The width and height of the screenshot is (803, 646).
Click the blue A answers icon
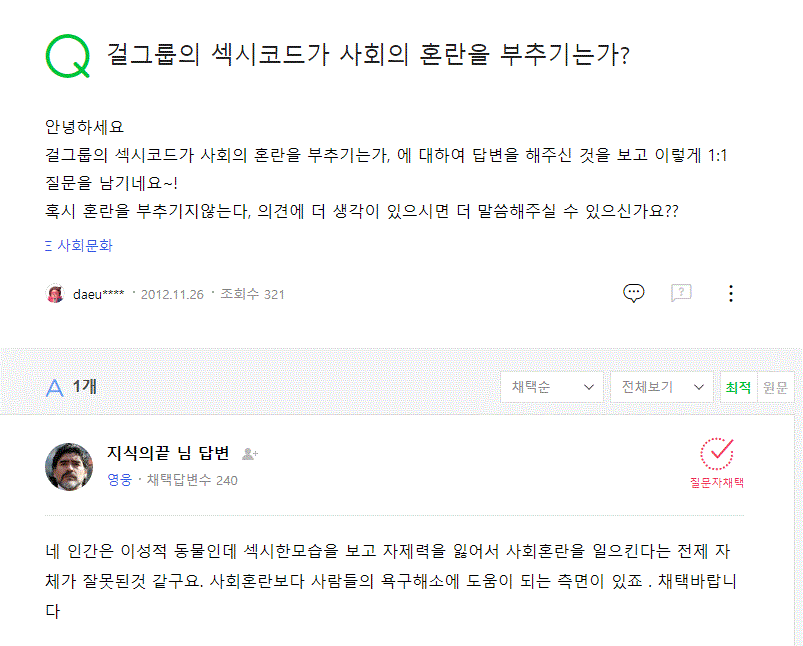[x=55, y=387]
